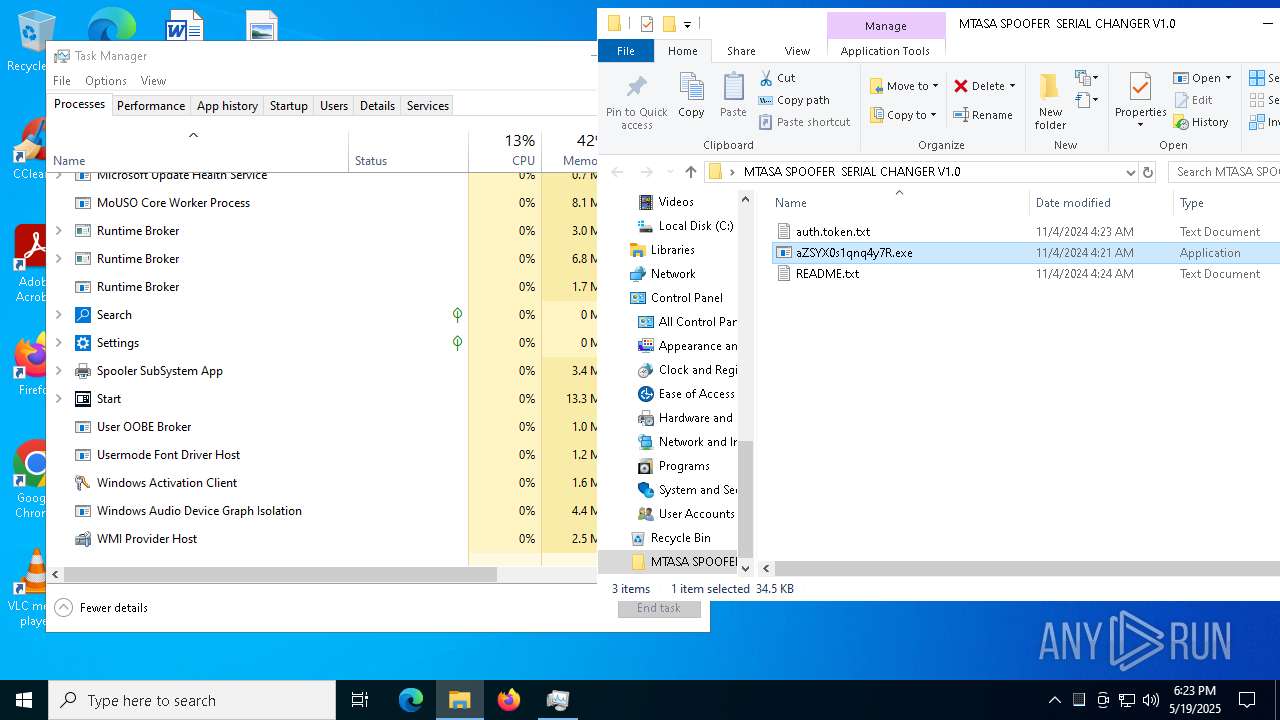This screenshot has width=1280, height=720.
Task: Click the Up one level arrow
Action: tap(690, 172)
